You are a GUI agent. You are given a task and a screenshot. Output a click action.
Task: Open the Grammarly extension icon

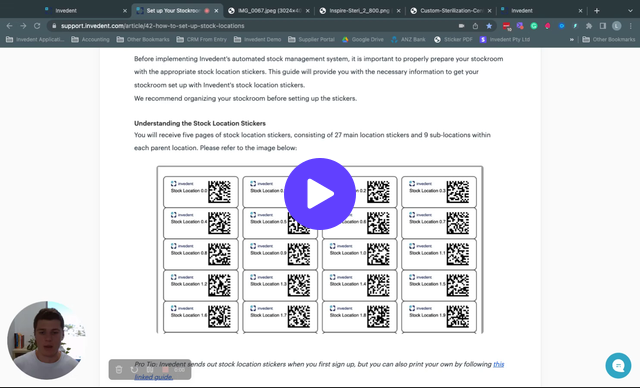533,26
